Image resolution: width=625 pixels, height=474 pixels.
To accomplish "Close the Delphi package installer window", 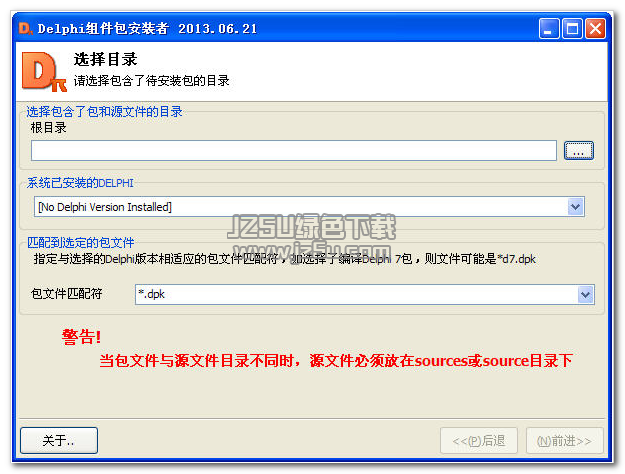I will pos(595,29).
